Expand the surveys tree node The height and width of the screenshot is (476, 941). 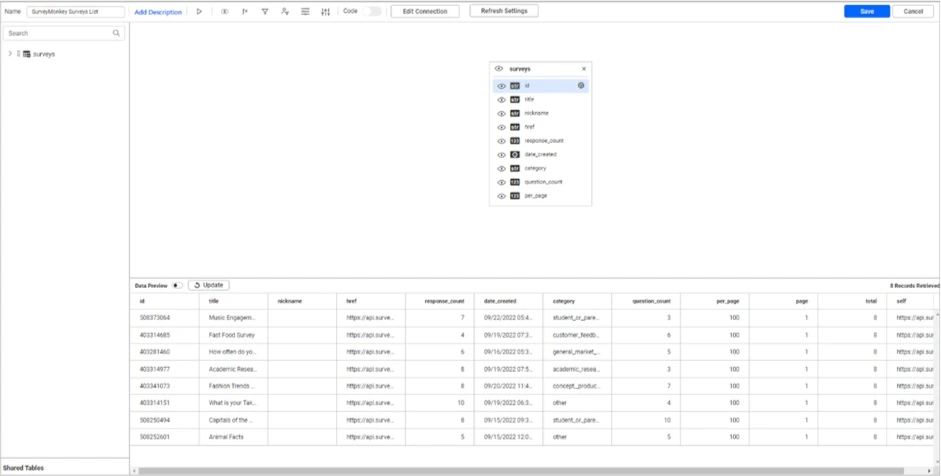pyautogui.click(x=10, y=54)
